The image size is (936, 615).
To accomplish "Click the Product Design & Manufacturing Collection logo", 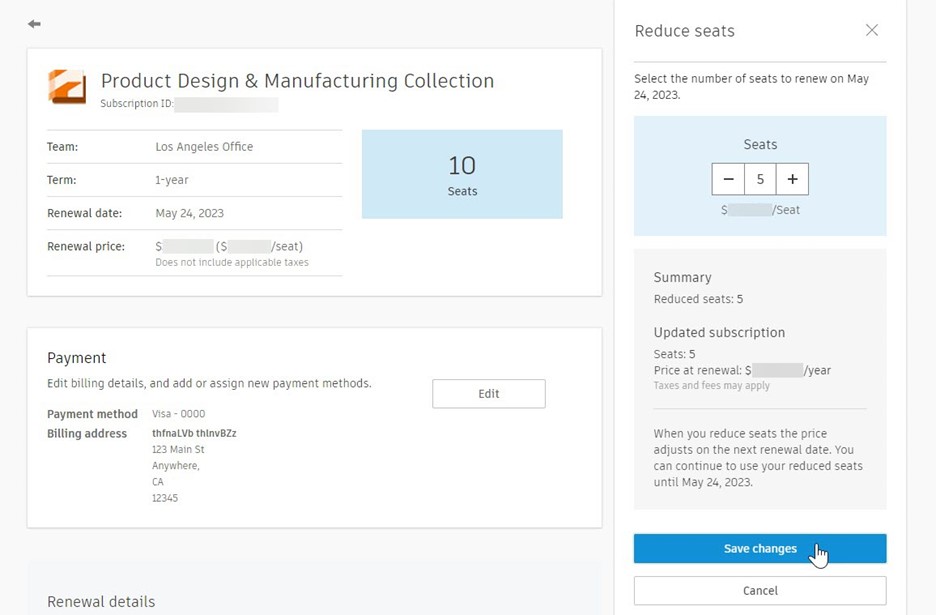I will 67,87.
